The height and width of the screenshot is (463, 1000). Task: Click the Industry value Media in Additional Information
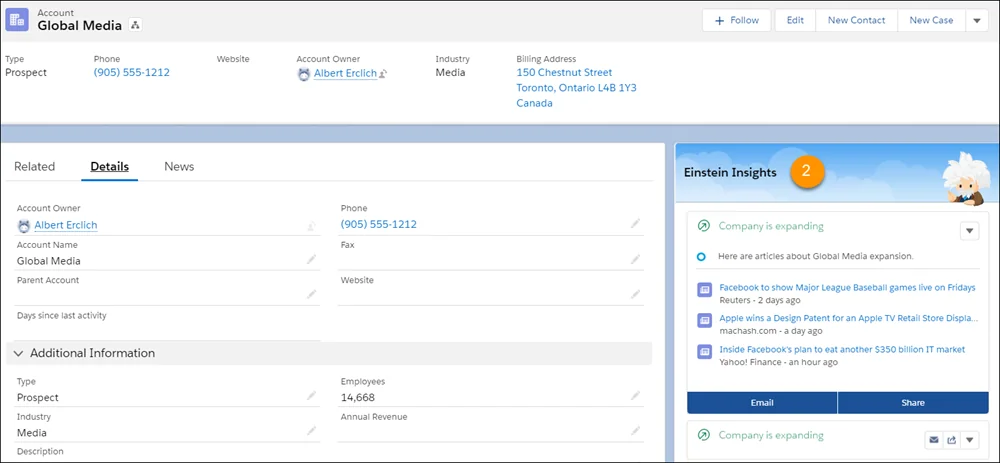[x=32, y=432]
